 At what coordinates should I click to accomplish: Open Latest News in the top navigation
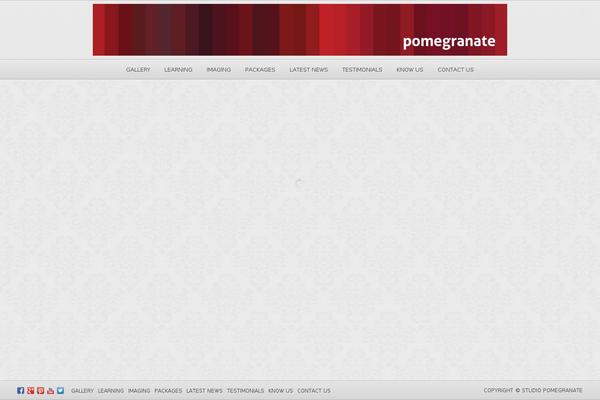pos(308,70)
